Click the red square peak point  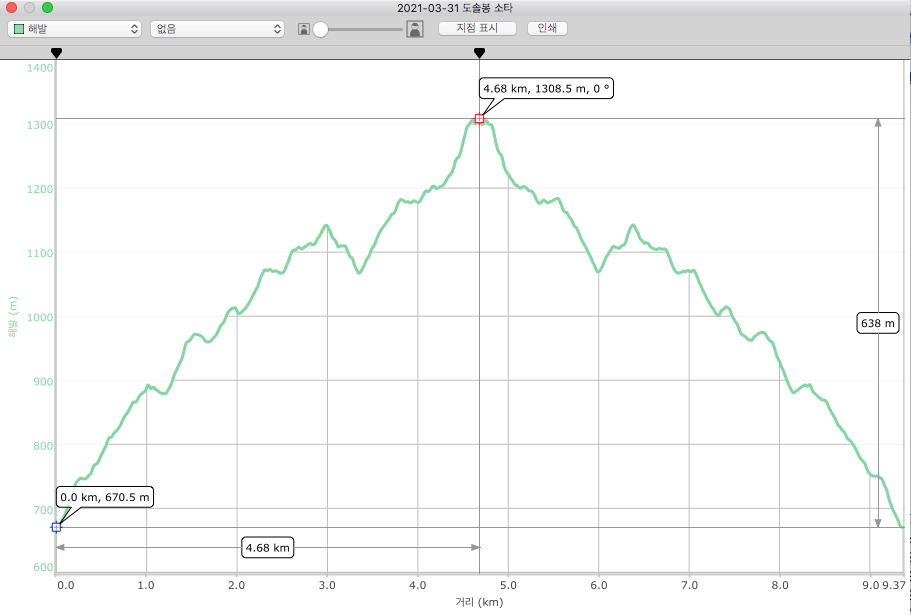pyautogui.click(x=479, y=118)
